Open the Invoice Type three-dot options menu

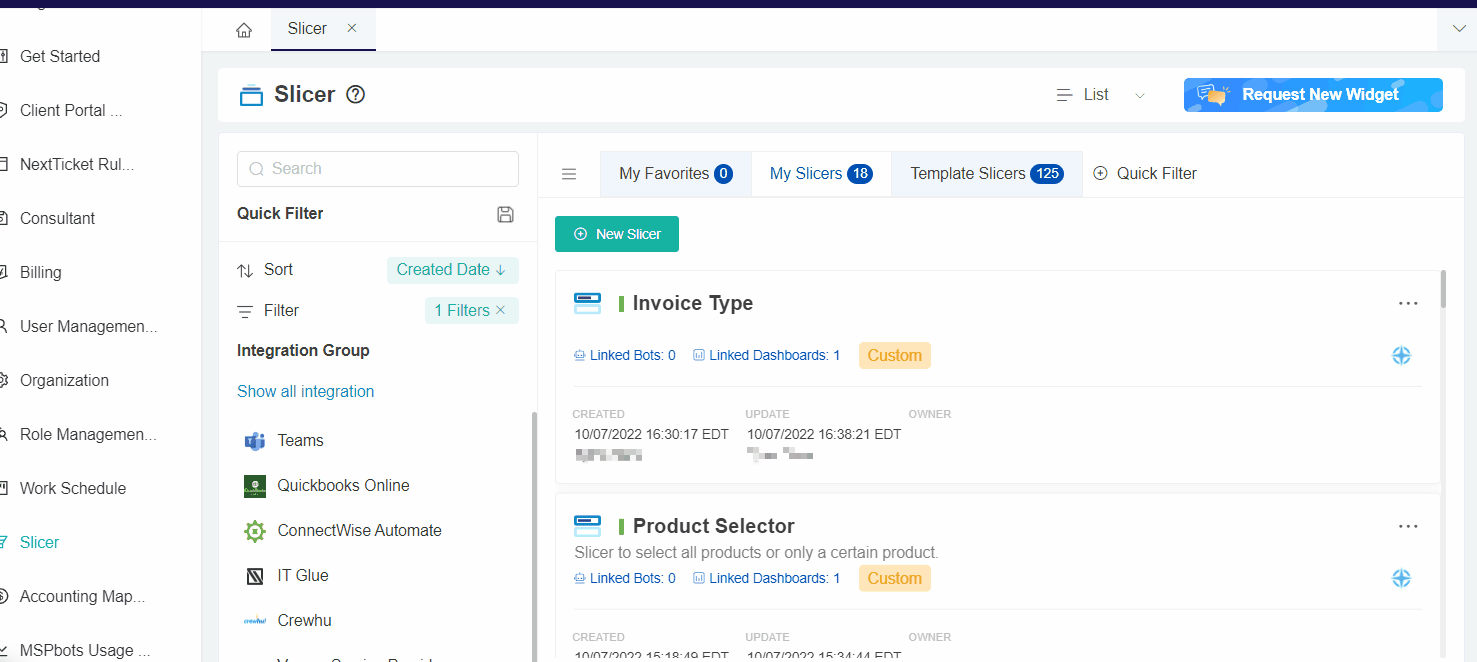click(1408, 304)
